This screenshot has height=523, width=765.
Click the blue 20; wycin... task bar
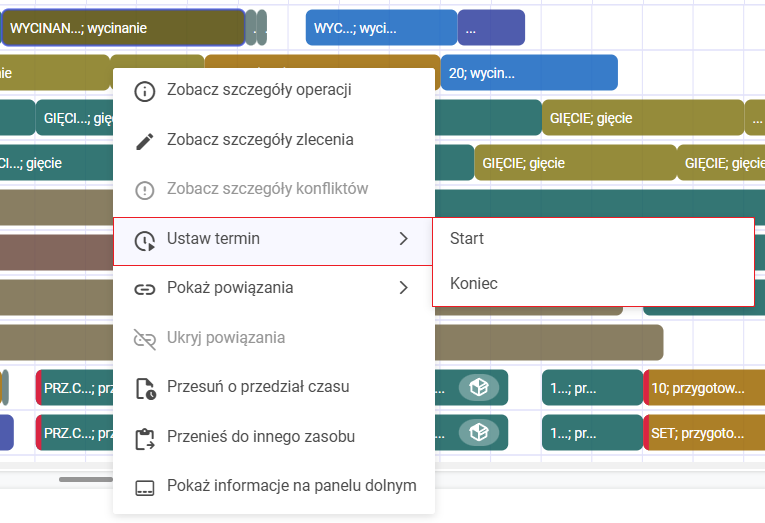point(529,73)
